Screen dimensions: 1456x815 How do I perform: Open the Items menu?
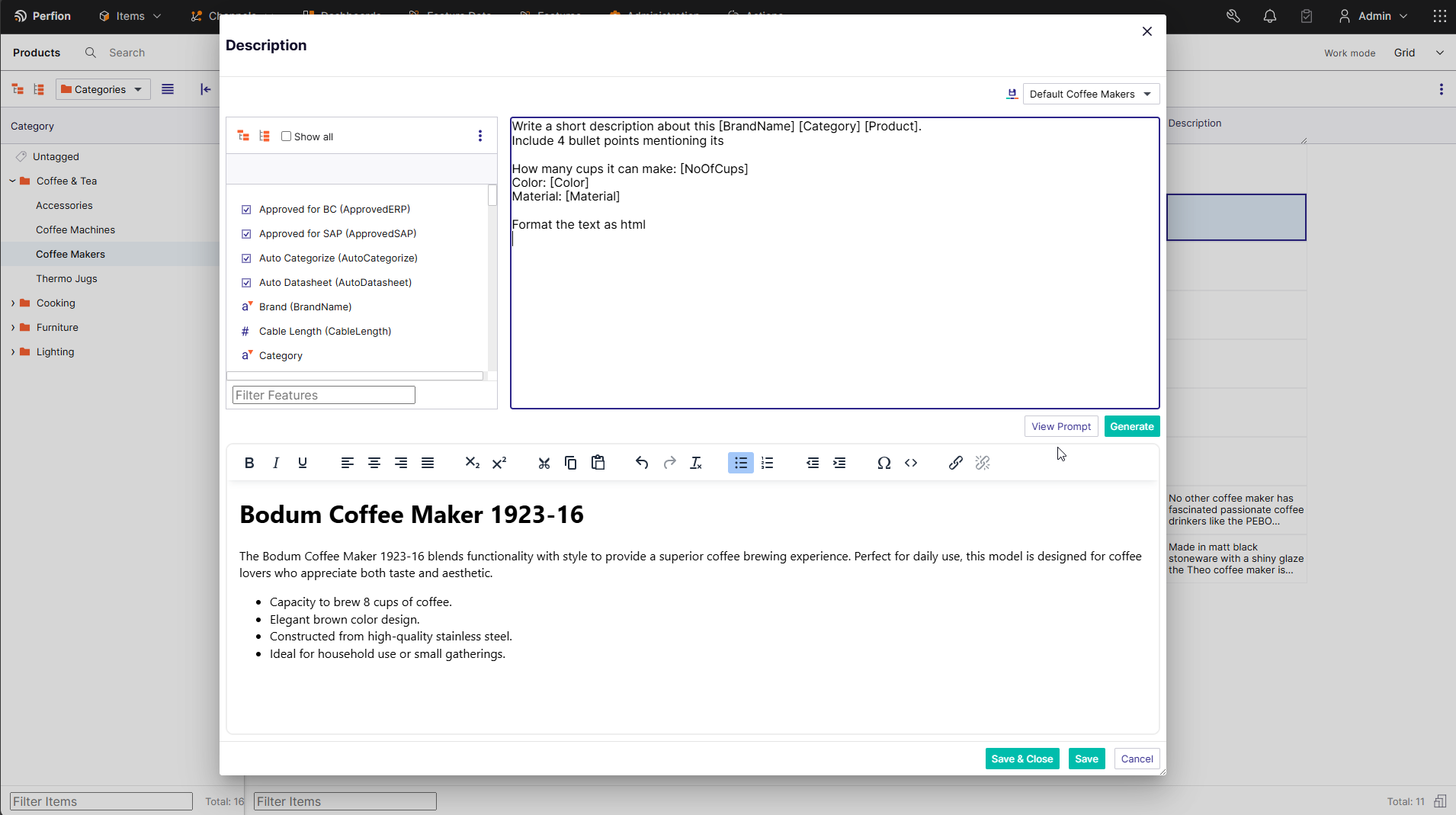click(130, 16)
